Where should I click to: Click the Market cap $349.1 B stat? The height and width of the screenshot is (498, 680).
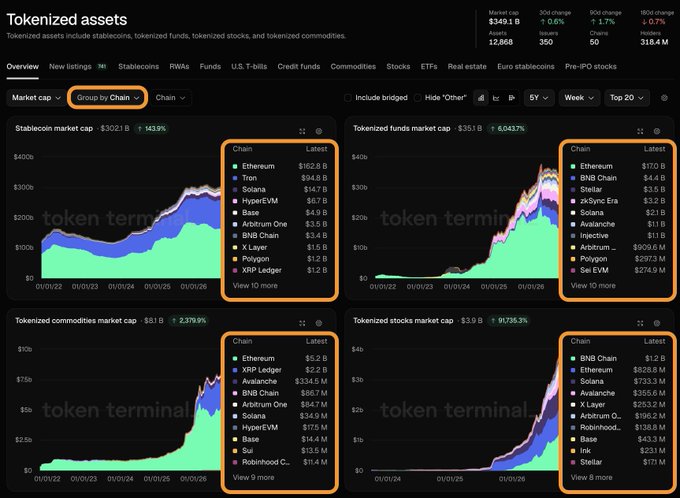(504, 17)
